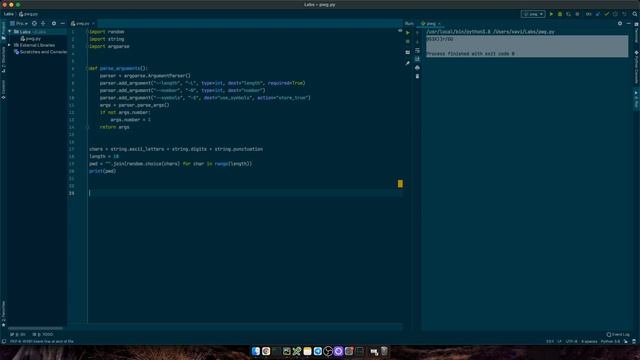Screen dimensions: 640x360
Task: Click the Git update project arrow icon
Action: pos(598,14)
